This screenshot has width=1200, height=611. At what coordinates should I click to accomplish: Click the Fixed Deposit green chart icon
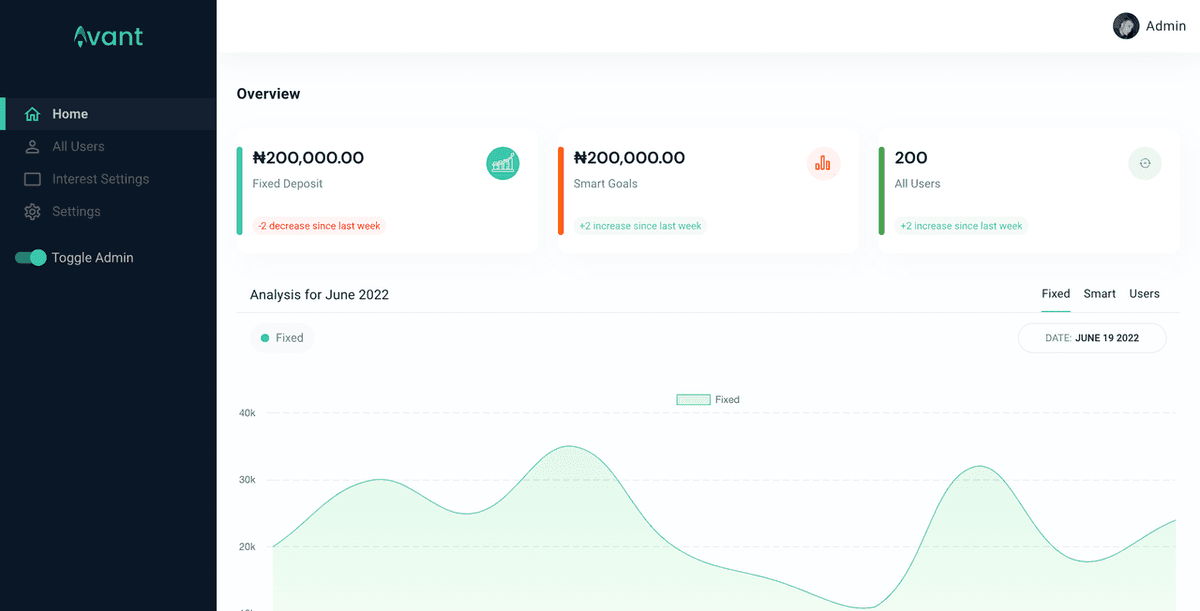pyautogui.click(x=503, y=163)
